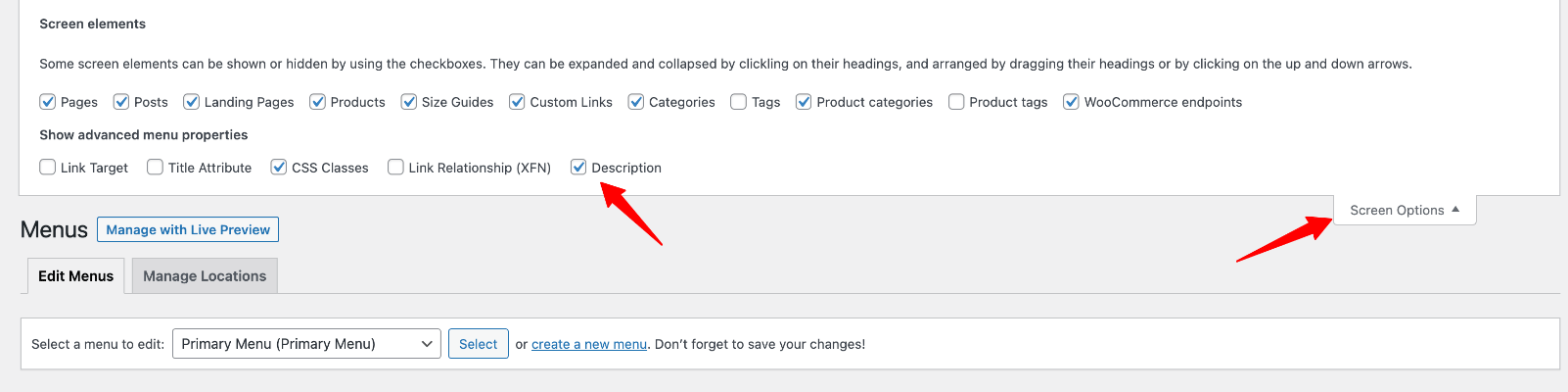
Task: Enable Link Relationship (XFN) checkbox
Action: 395,168
